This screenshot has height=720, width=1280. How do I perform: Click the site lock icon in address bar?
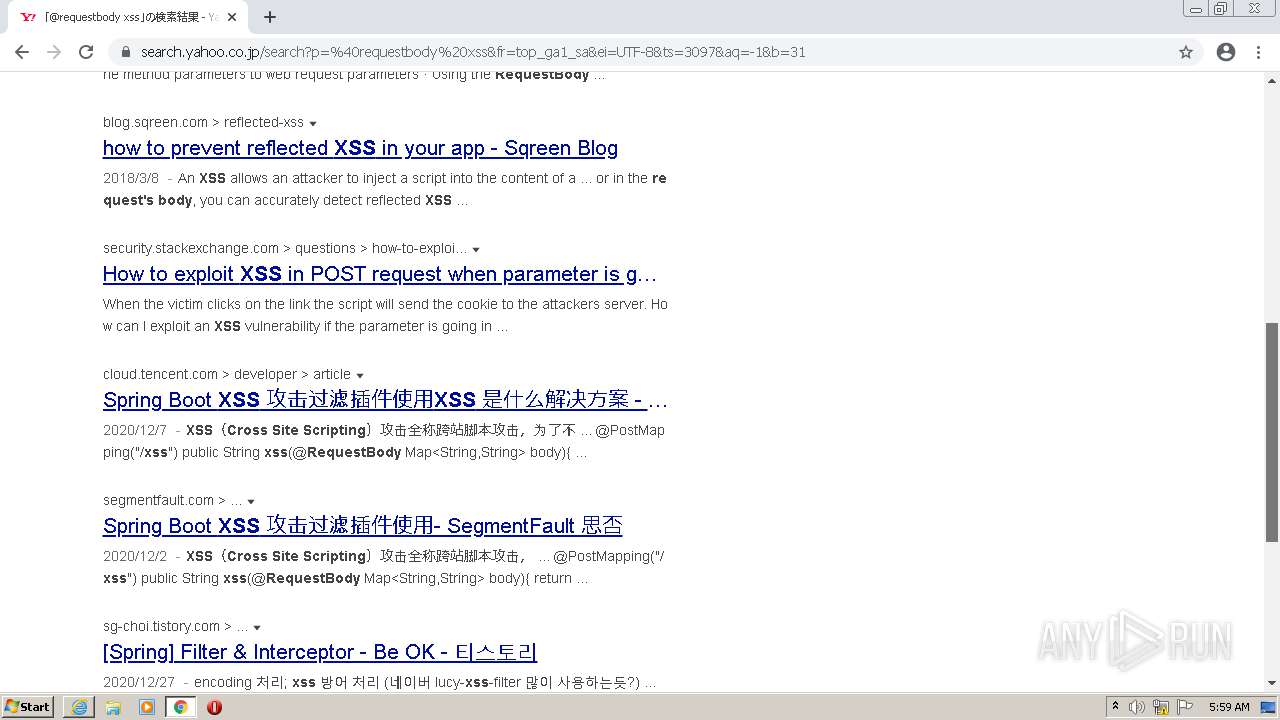[126, 52]
